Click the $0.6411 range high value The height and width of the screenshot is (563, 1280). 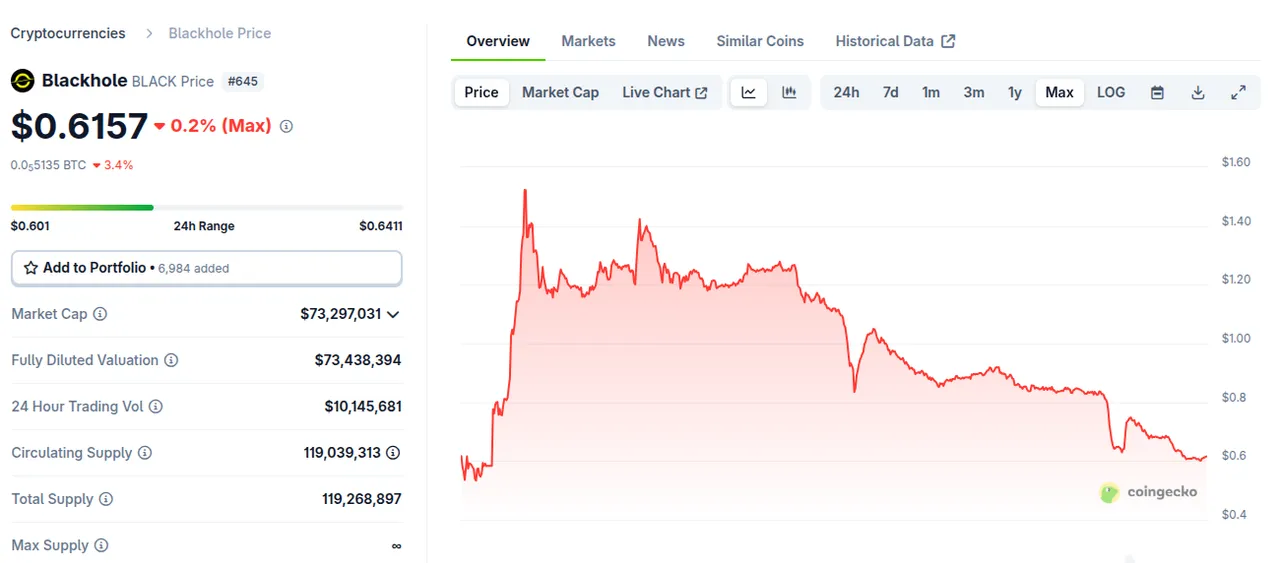(381, 226)
